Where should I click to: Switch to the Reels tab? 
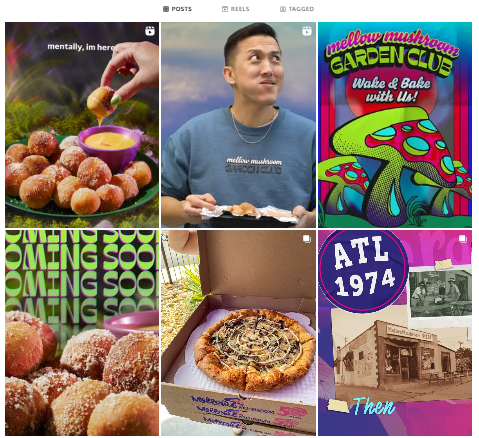coord(236,9)
